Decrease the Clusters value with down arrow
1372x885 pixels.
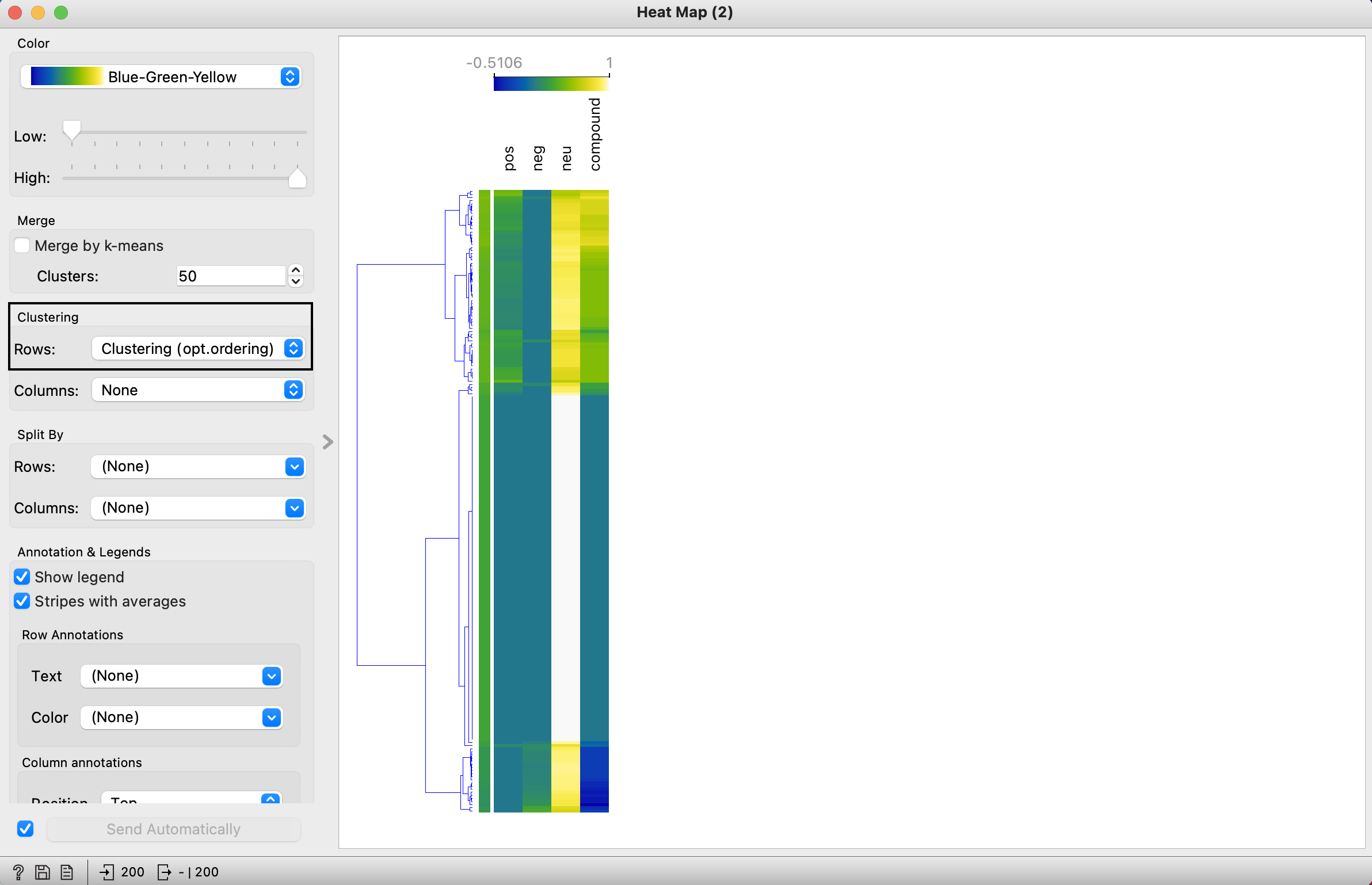point(295,281)
